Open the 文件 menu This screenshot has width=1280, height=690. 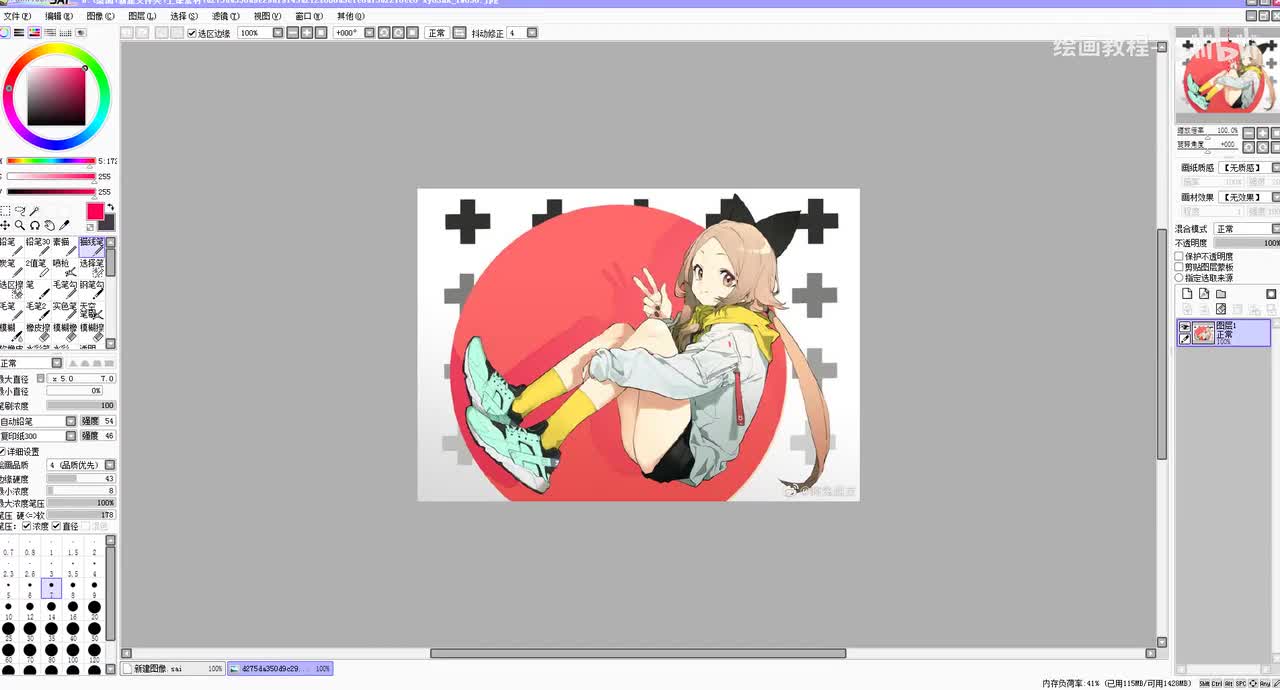point(17,17)
